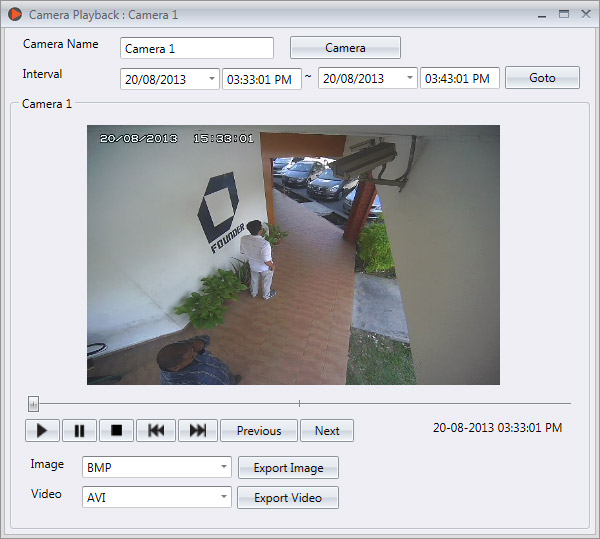Minimize the Camera Playback window
The image size is (600, 539).
541,15
